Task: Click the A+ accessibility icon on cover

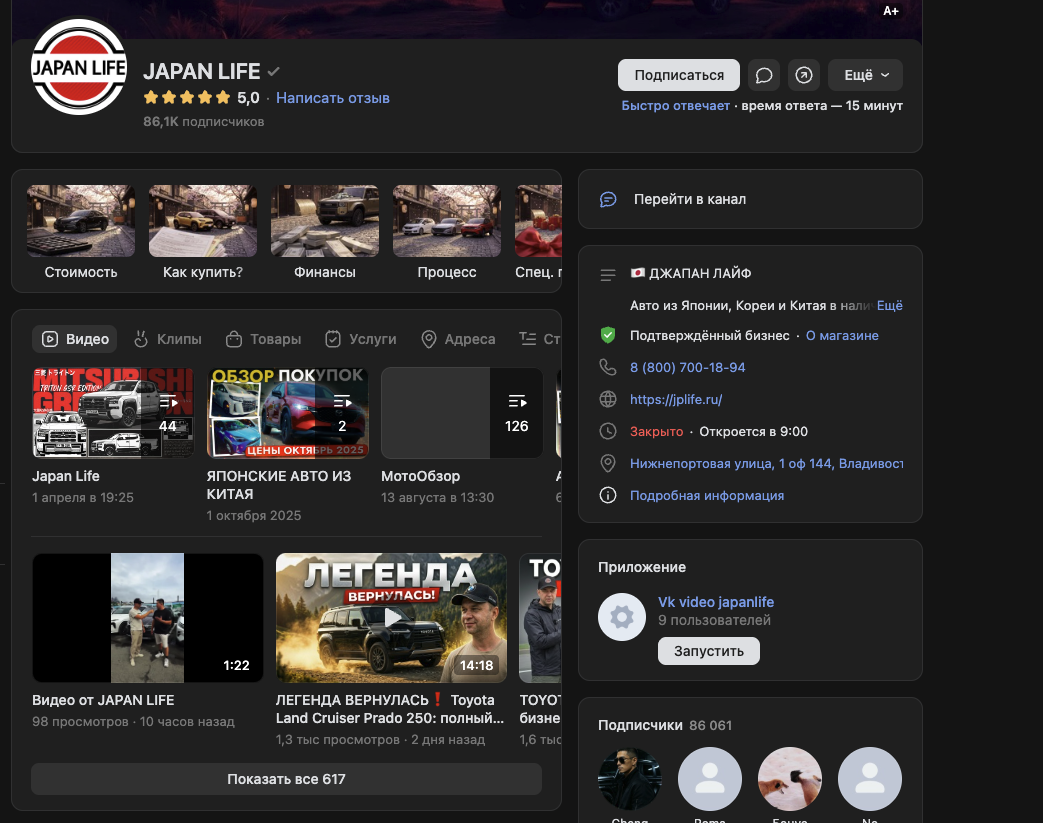Action: coord(891,11)
